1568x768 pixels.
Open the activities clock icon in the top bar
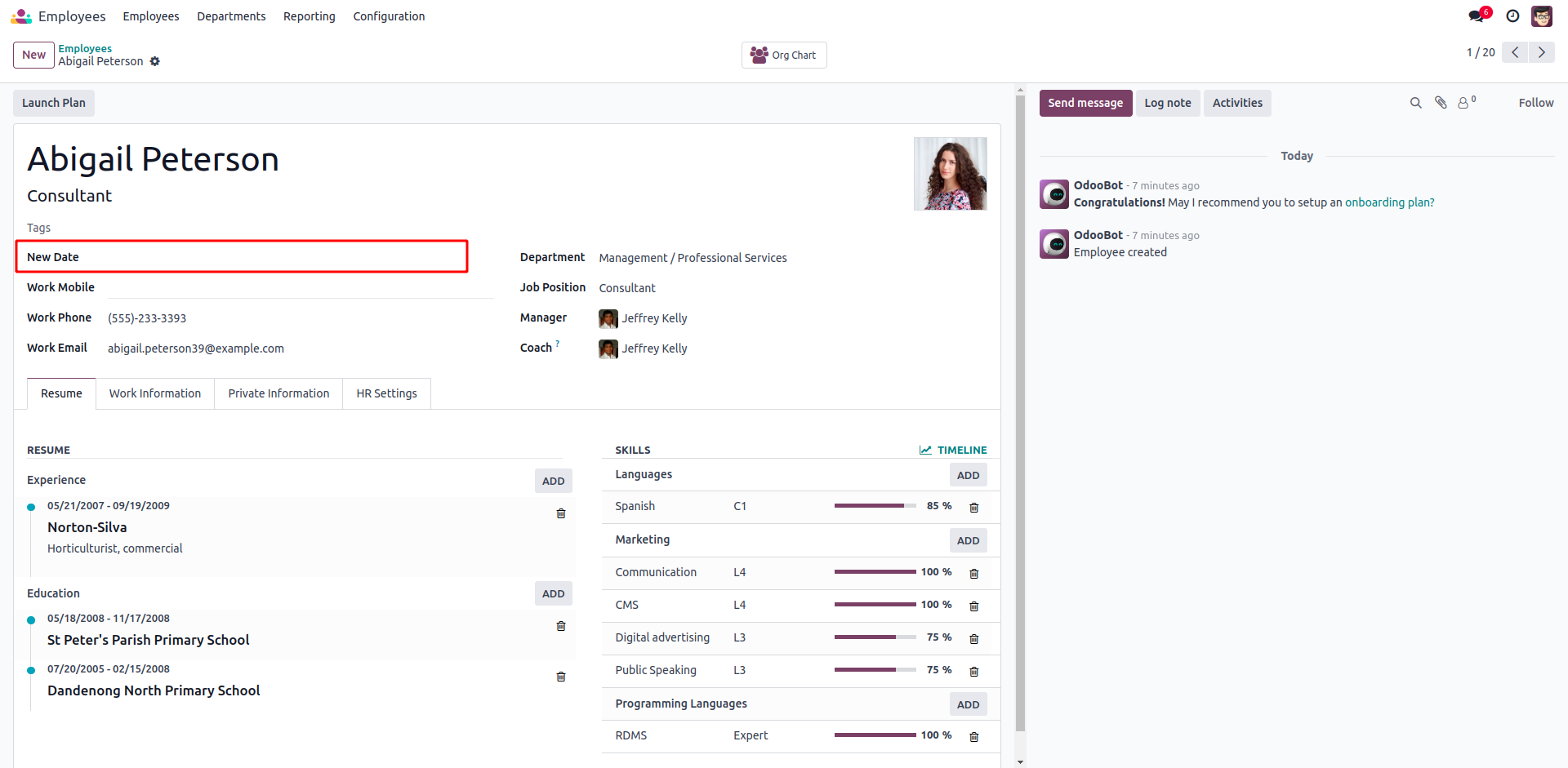click(x=1512, y=16)
